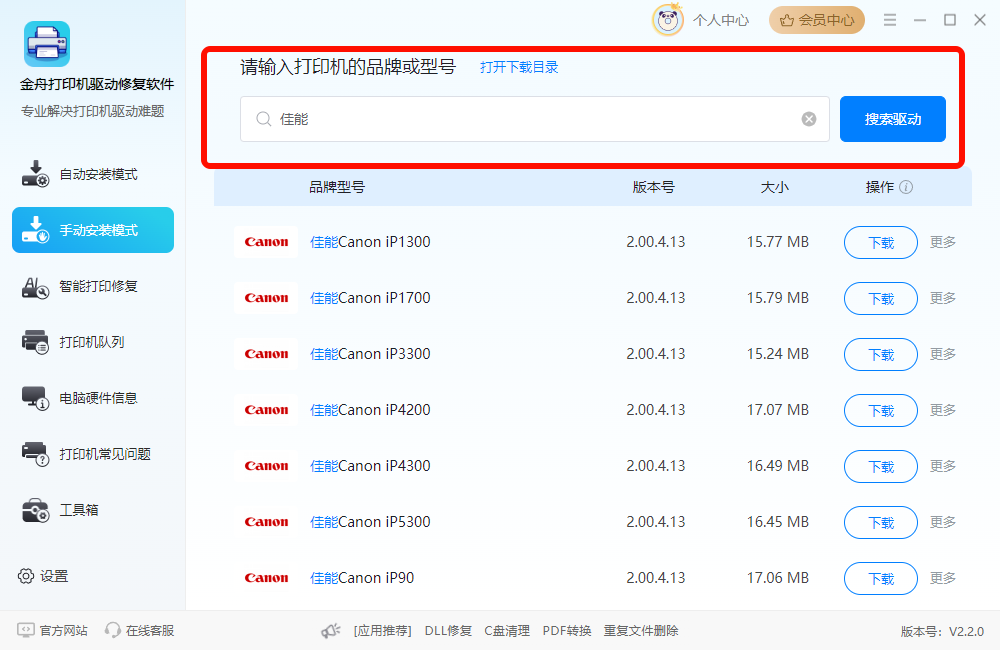
Task: Download the Canon iP90 driver
Action: point(881,578)
